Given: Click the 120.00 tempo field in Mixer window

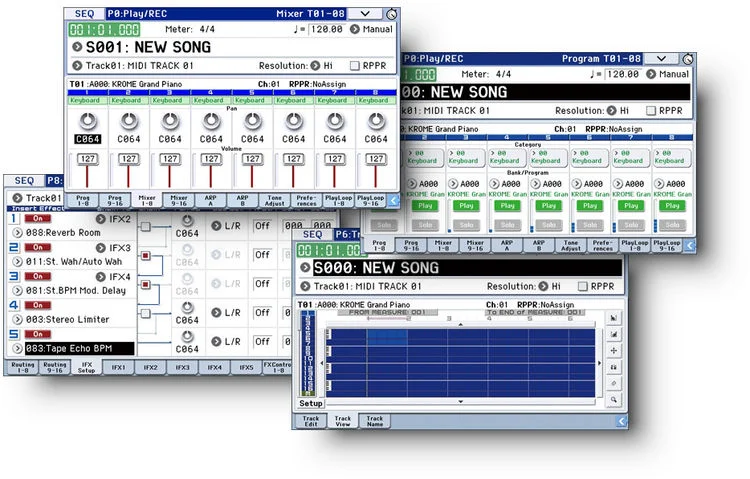Looking at the screenshot, I should tap(327, 29).
